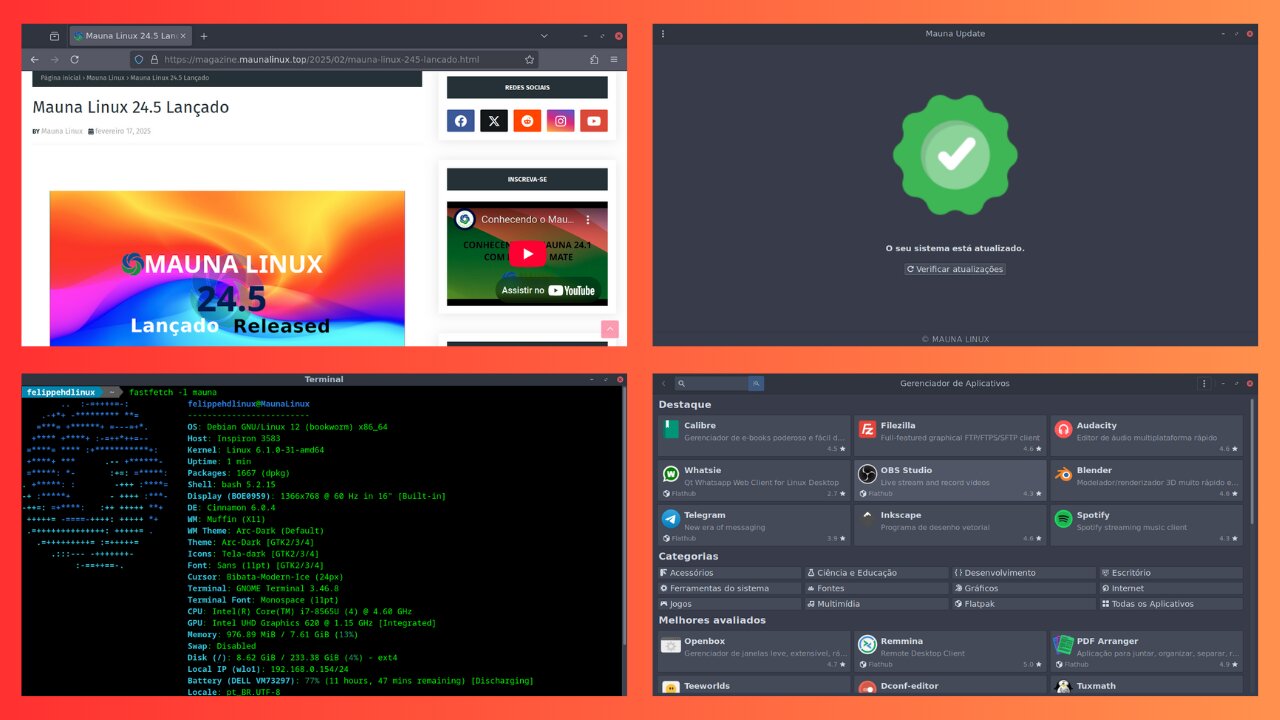Reload the page in the browser
This screenshot has width=1280, height=720.
[74, 60]
